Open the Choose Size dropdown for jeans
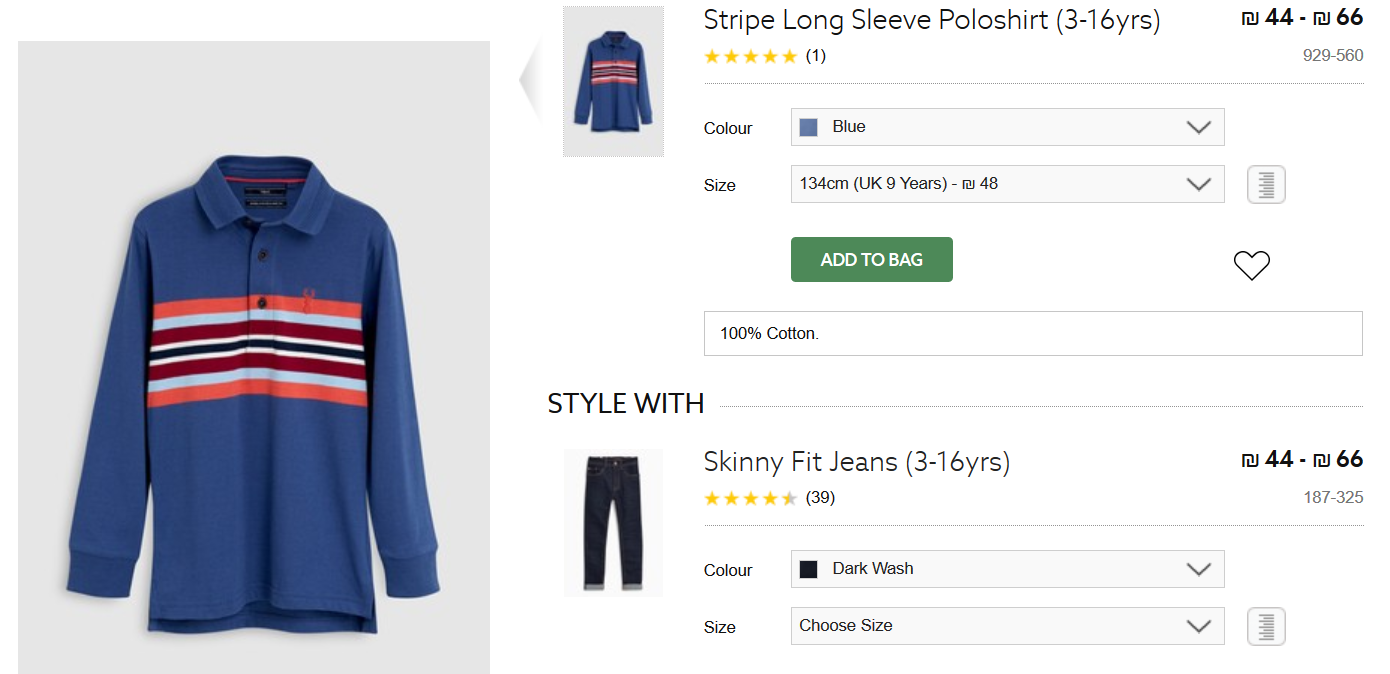The image size is (1390, 674). click(x=1007, y=626)
